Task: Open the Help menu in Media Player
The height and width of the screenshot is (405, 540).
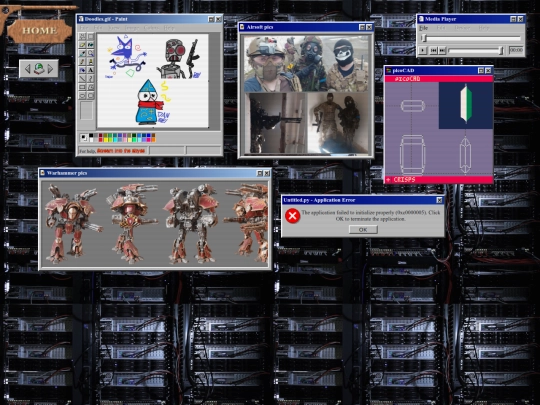Action: click(484, 28)
